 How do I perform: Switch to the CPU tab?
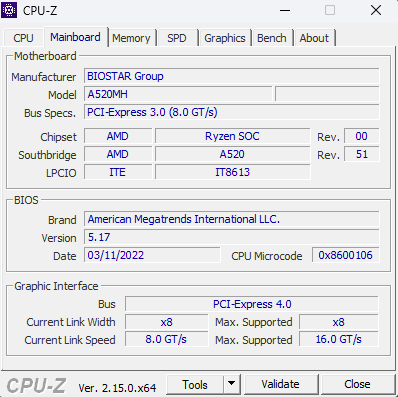(x=23, y=38)
